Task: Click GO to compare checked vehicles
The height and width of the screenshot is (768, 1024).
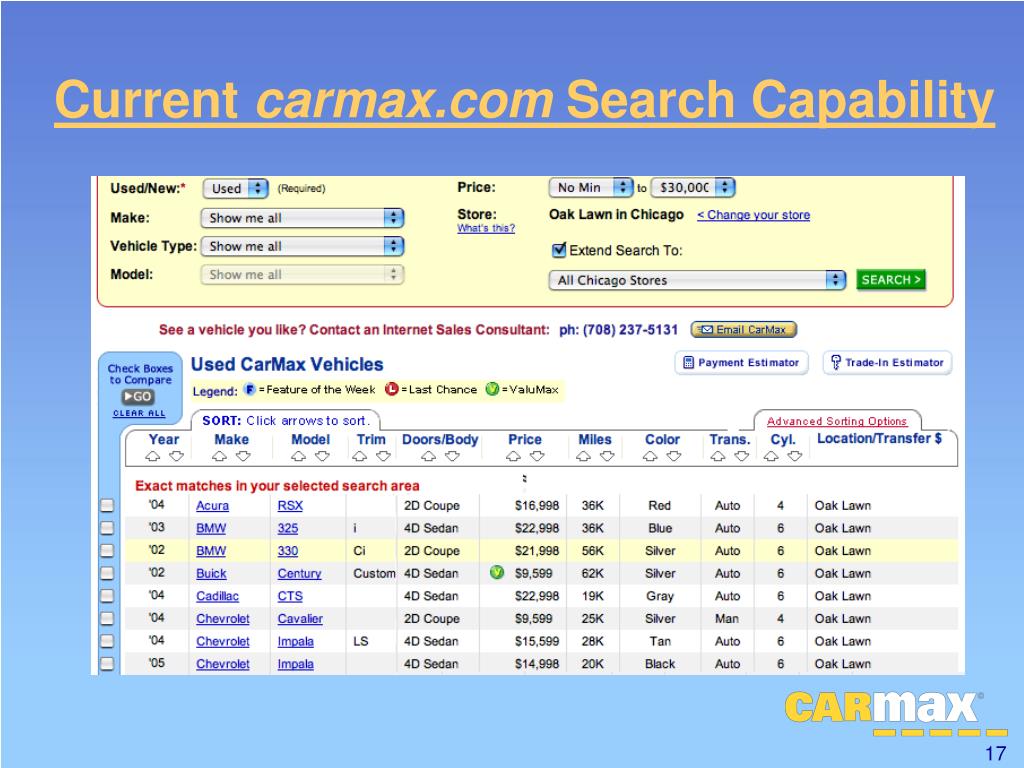Action: coord(137,396)
